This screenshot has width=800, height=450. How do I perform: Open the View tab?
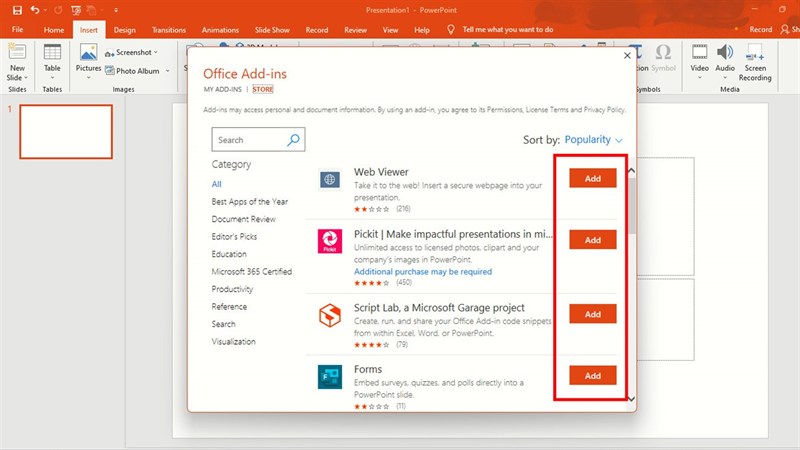point(390,30)
